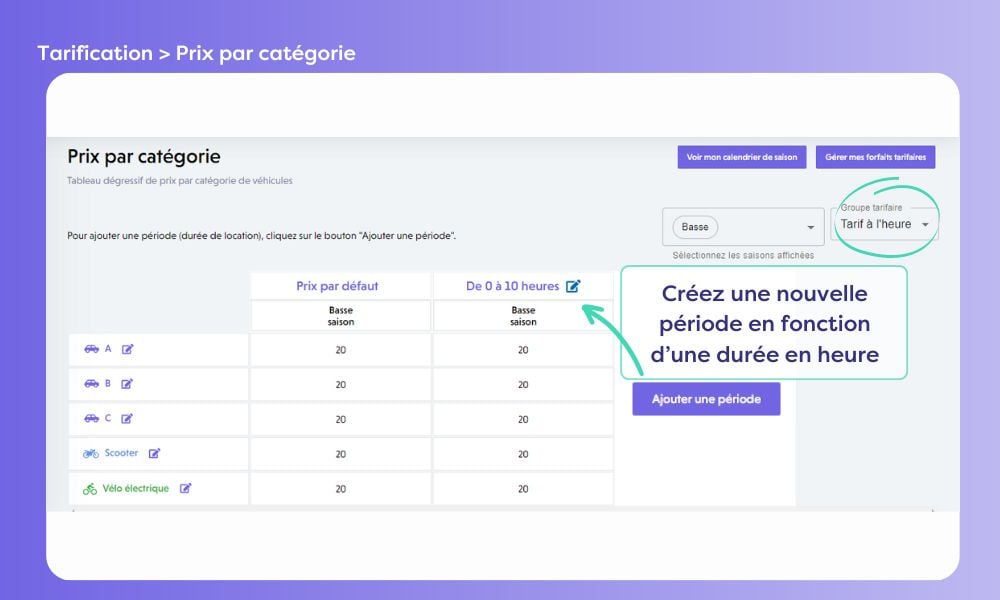The image size is (1000, 600).
Task: Click the 'Ajouter une période' button
Action: pyautogui.click(x=706, y=399)
